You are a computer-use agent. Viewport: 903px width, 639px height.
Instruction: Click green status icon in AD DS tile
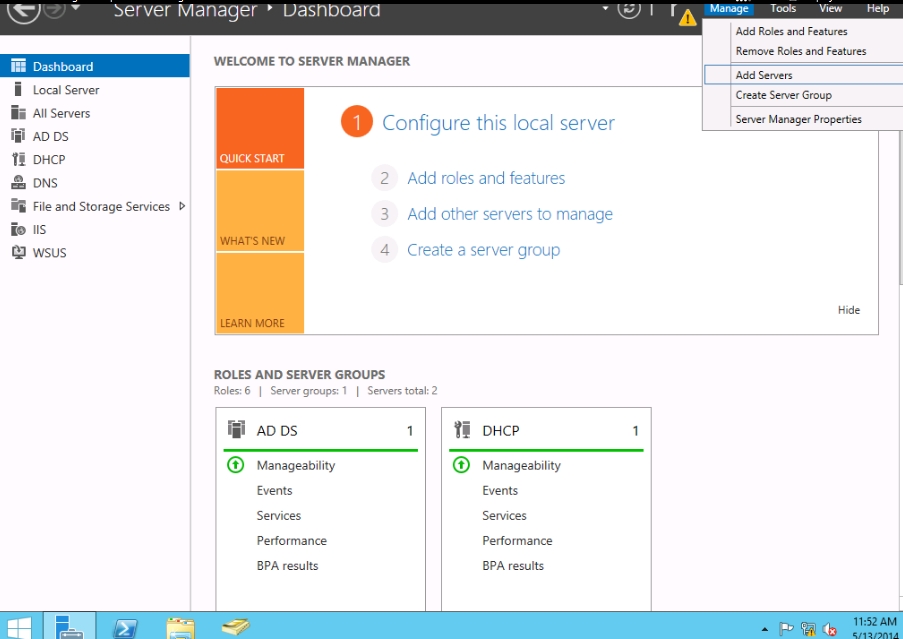coord(236,465)
